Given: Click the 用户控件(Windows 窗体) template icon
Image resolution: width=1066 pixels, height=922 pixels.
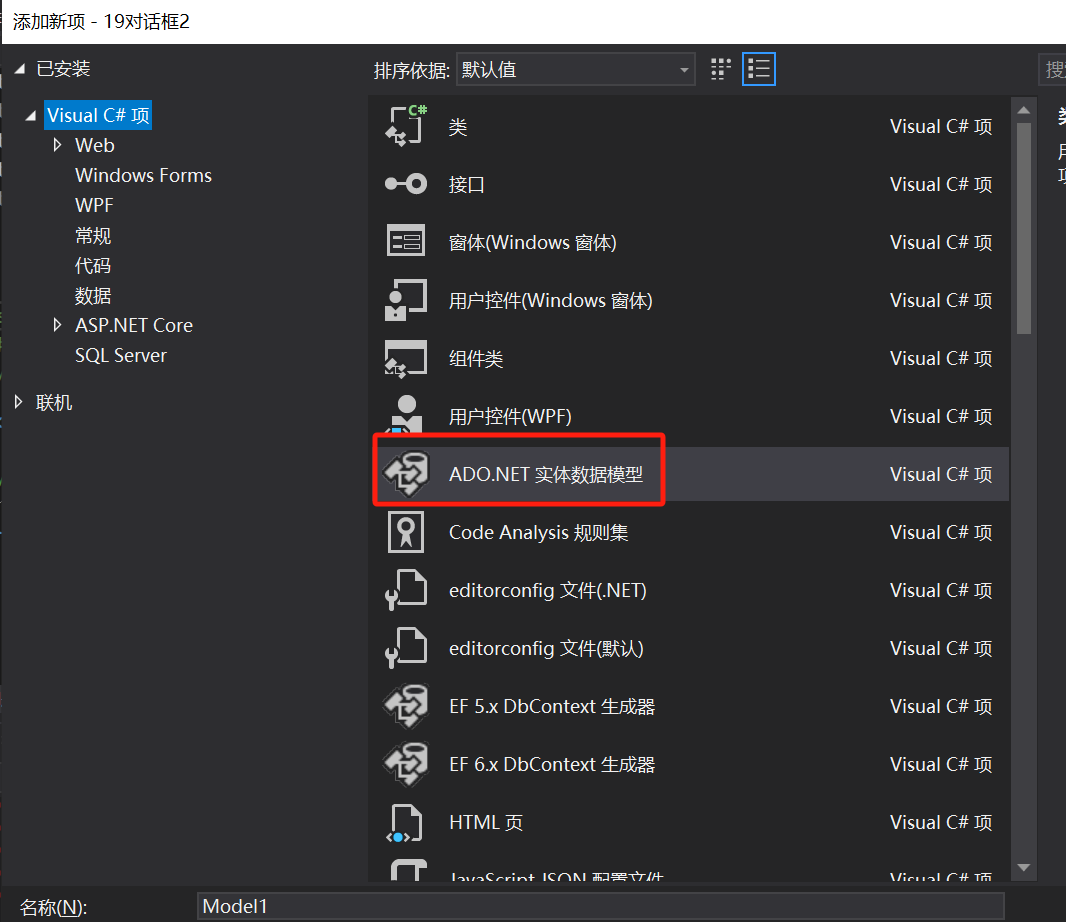Looking at the screenshot, I should 406,300.
